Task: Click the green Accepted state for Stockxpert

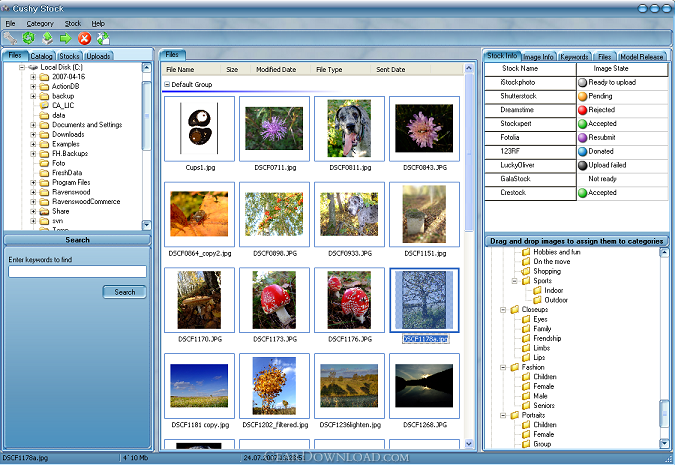Action: coord(582,124)
